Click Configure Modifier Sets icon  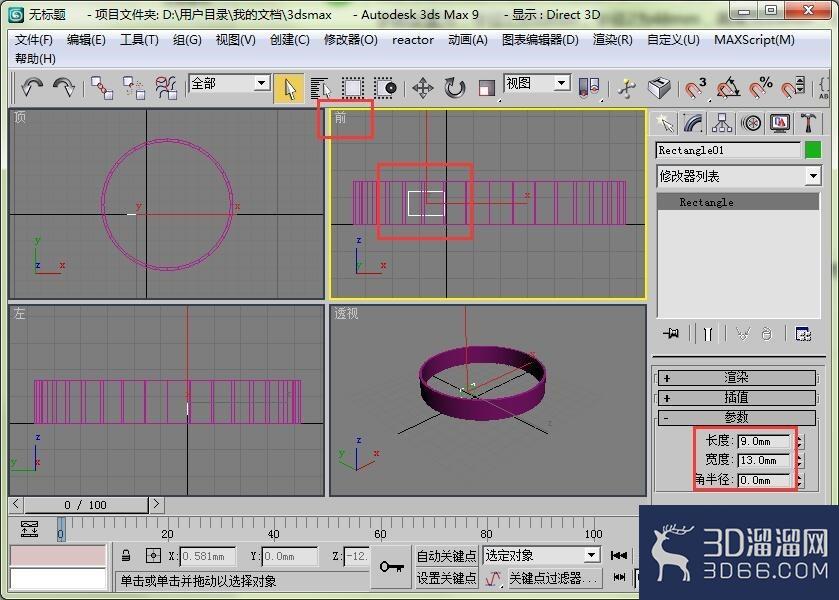[803, 334]
